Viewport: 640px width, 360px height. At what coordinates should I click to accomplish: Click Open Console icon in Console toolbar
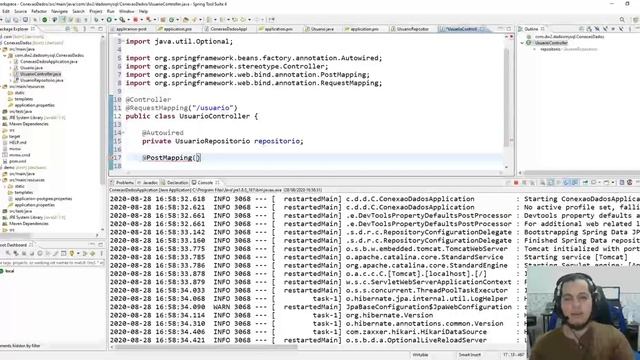pos(606,182)
